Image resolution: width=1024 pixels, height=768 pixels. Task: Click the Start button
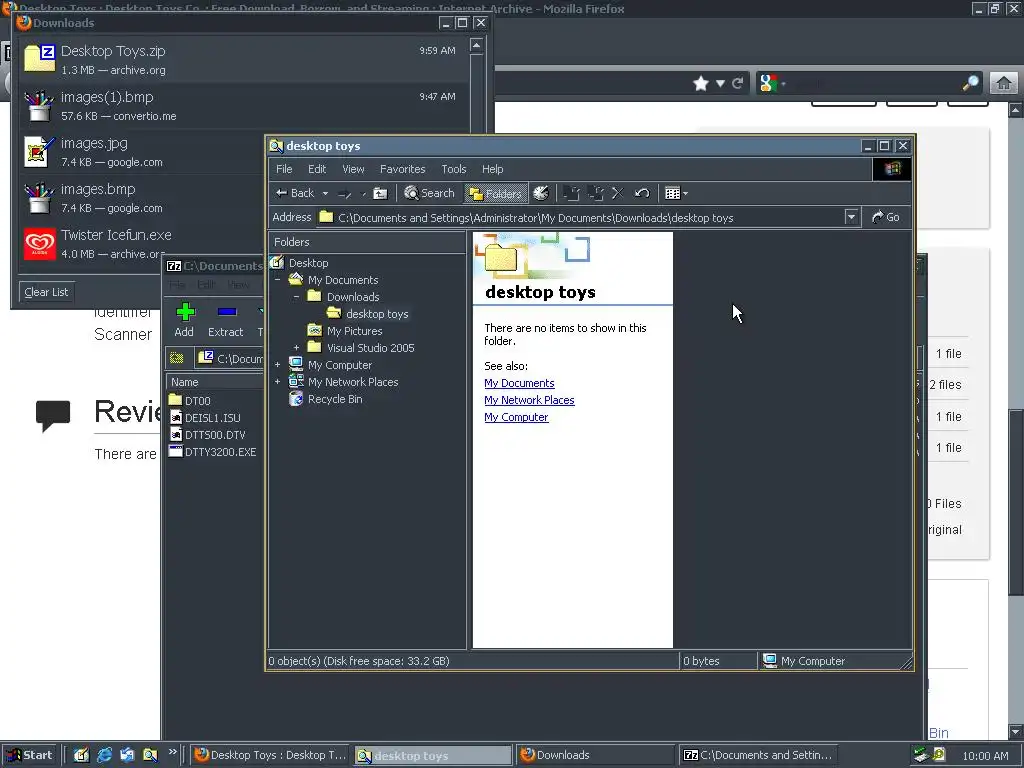(29, 755)
